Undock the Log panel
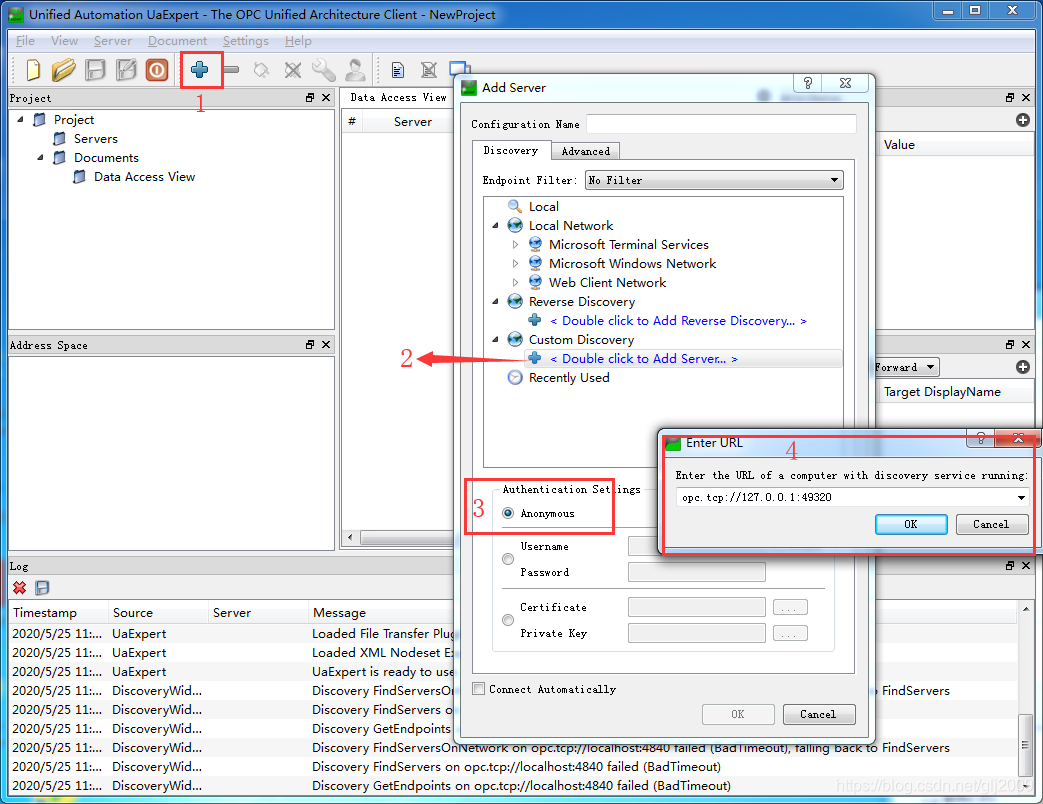1043x804 pixels. pyautogui.click(x=1010, y=565)
